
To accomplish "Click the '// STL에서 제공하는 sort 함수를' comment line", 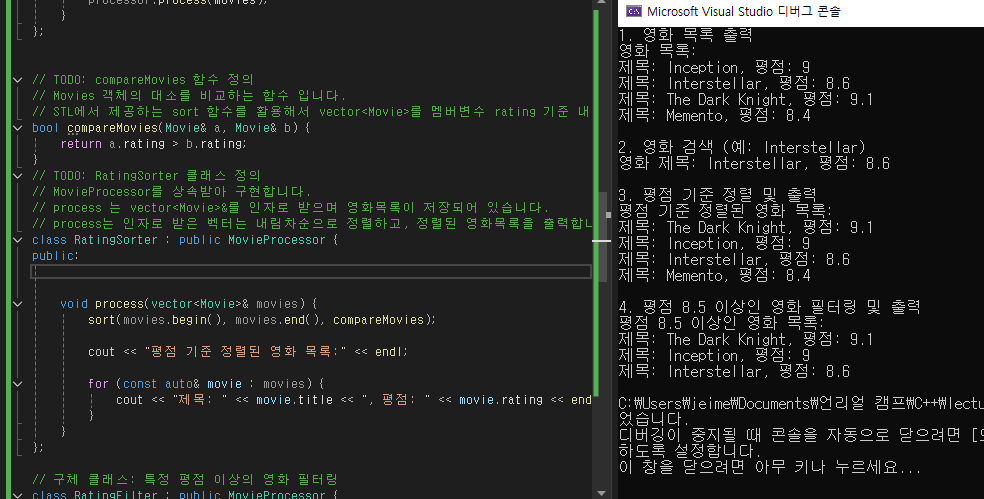I will 311,112.
